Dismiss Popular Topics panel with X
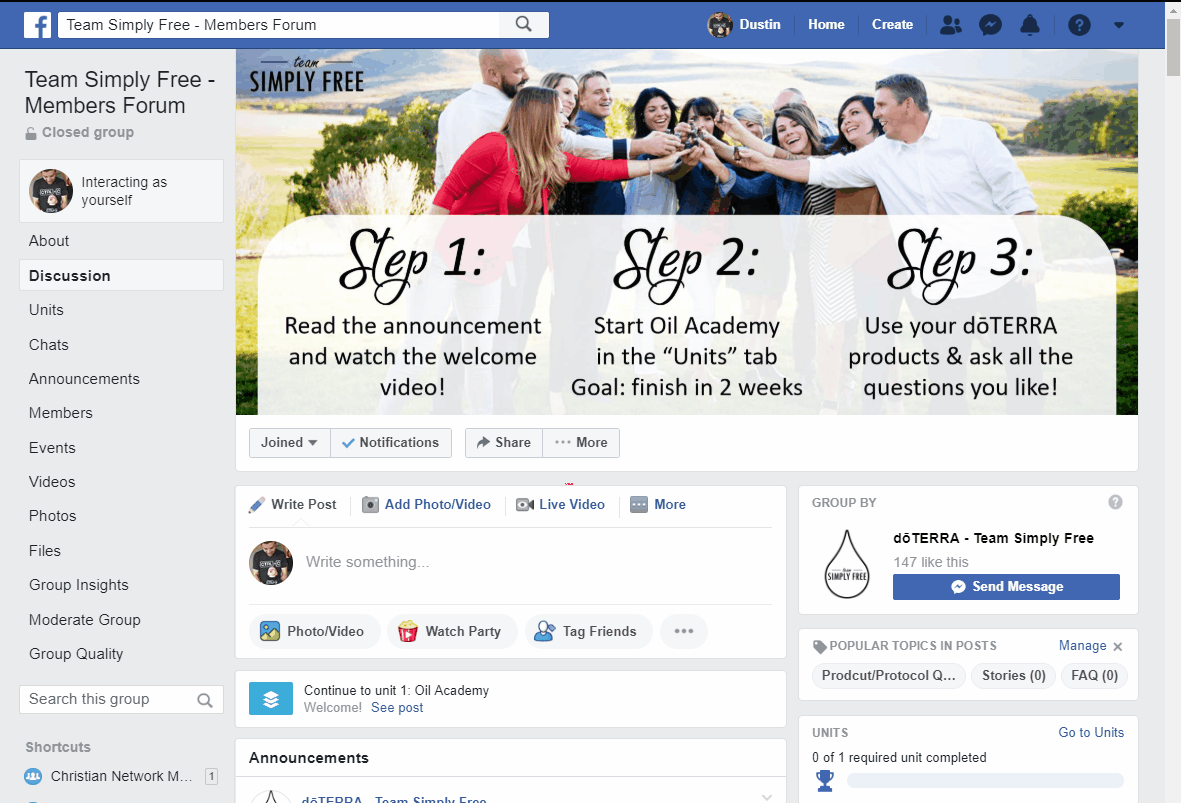The height and width of the screenshot is (803, 1181). [1118, 646]
